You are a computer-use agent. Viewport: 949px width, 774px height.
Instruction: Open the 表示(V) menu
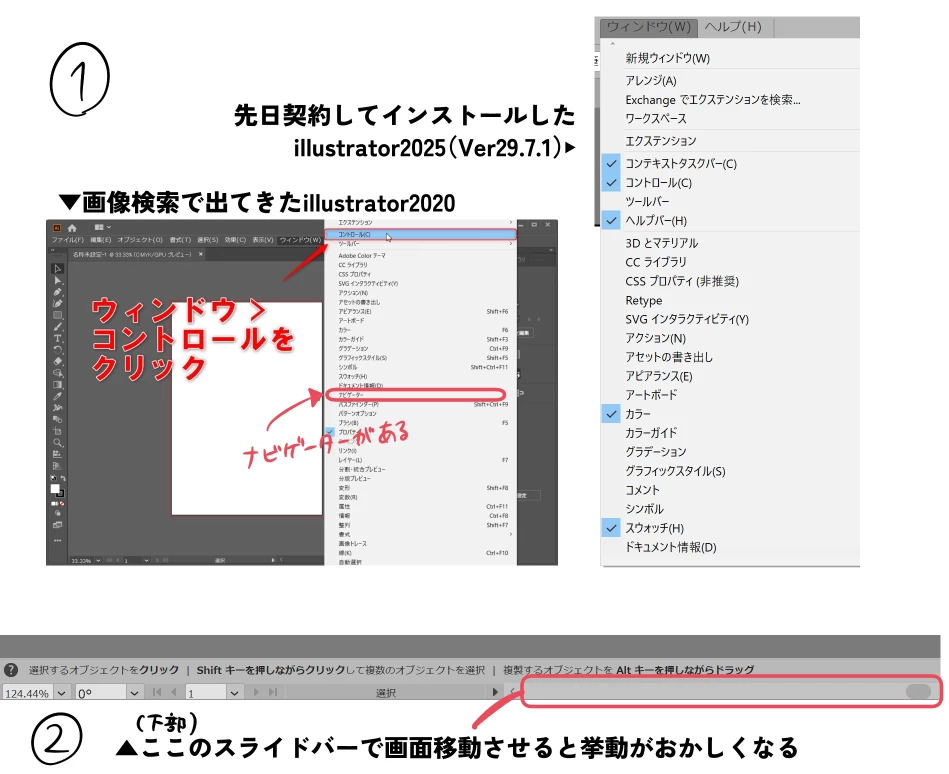263,240
